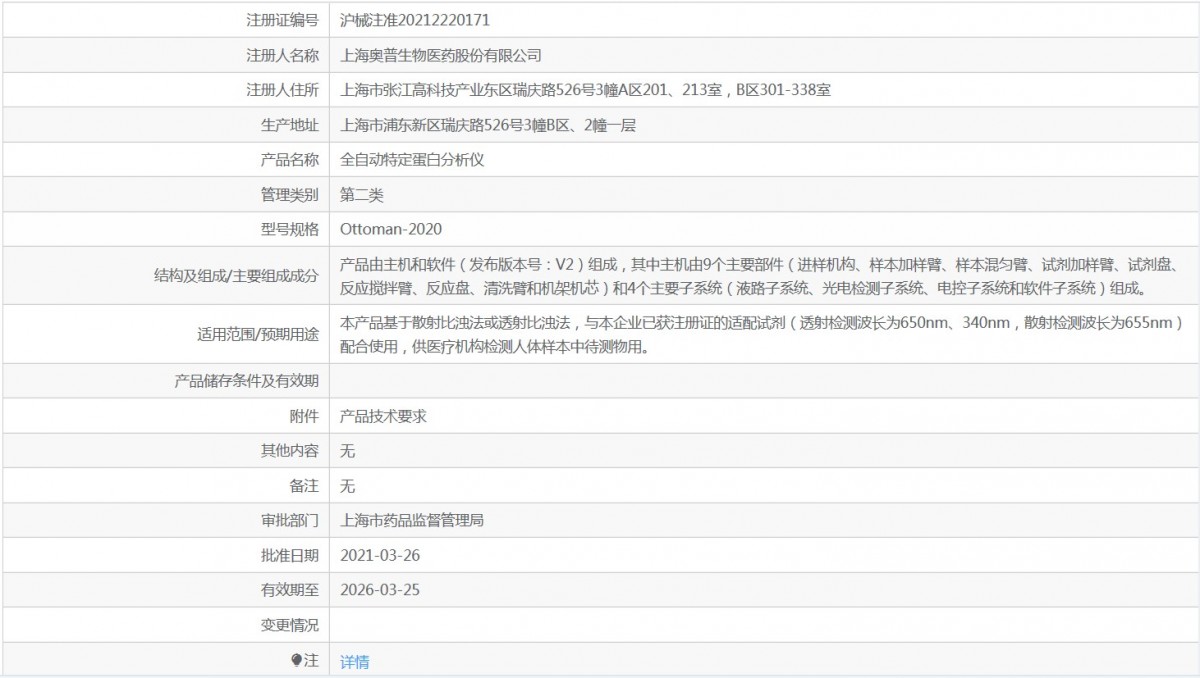Select the 上海市药品监督管理局 value
The width and height of the screenshot is (1200, 678).
[412, 521]
